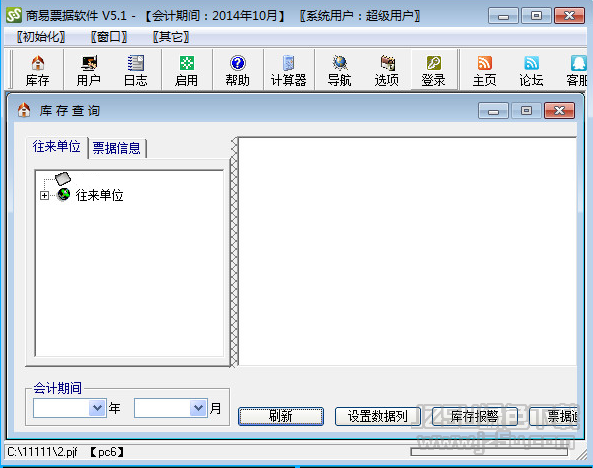This screenshot has height=468, width=593.
Task: Minimize the main 商易票据软件 window
Action: tap(503, 16)
